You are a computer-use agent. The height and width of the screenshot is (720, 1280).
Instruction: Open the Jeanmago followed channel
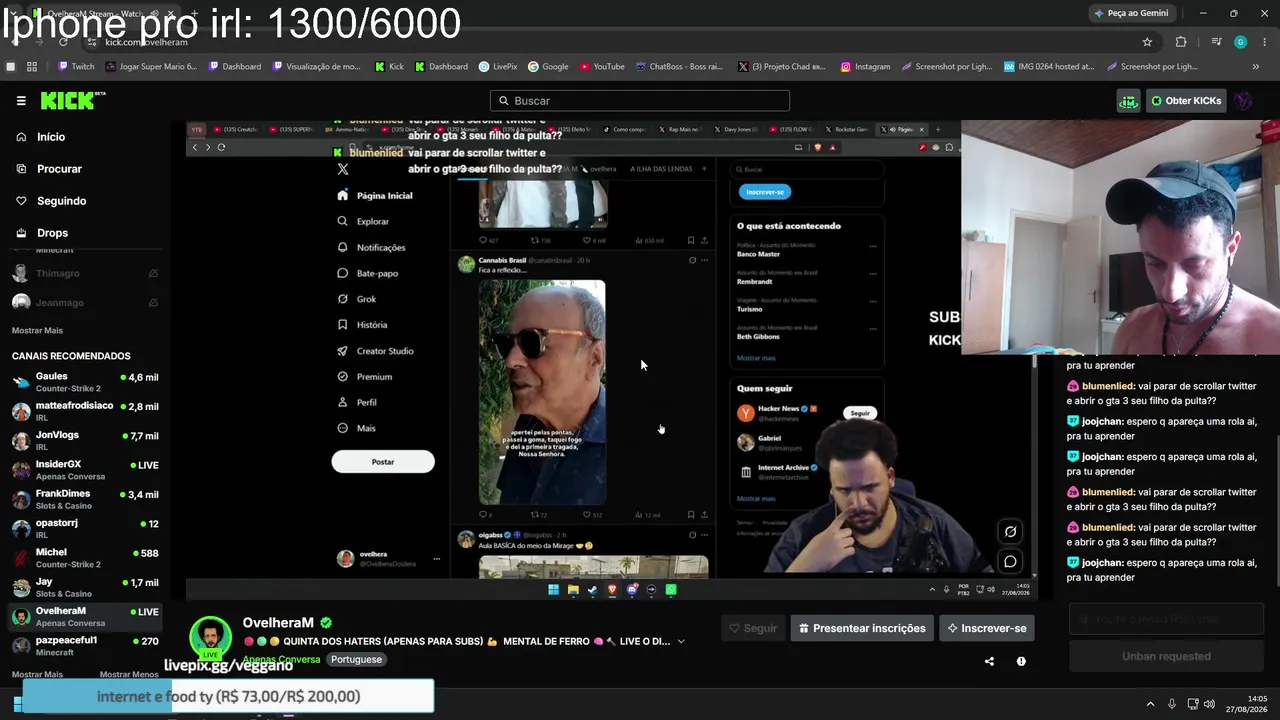[x=85, y=302]
